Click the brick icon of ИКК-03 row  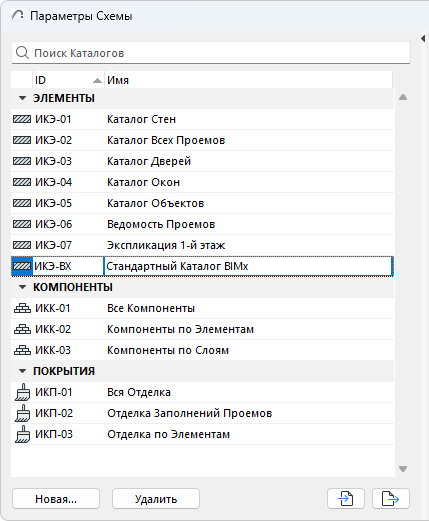pos(22,350)
